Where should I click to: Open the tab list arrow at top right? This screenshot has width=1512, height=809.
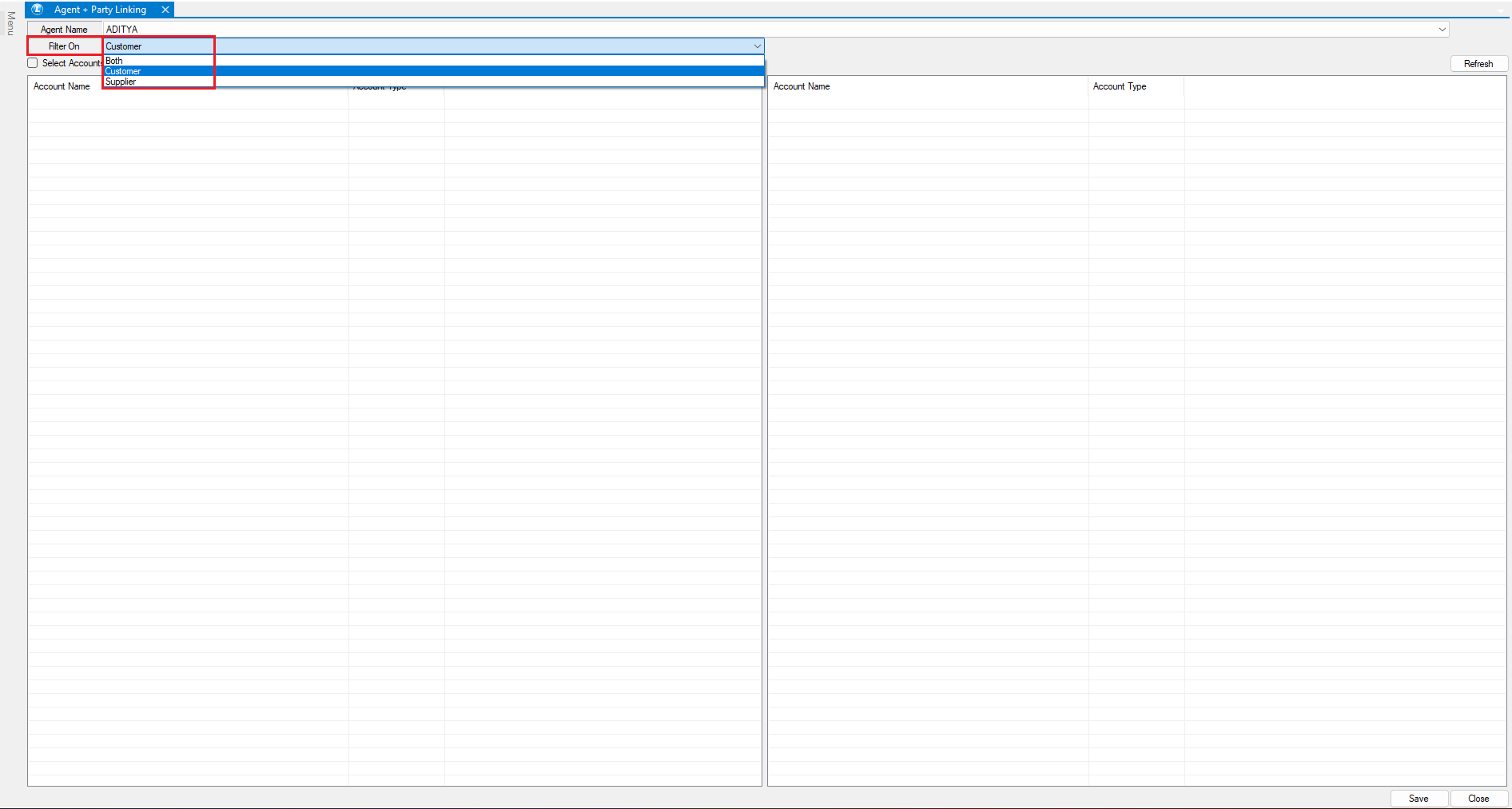(x=1501, y=10)
